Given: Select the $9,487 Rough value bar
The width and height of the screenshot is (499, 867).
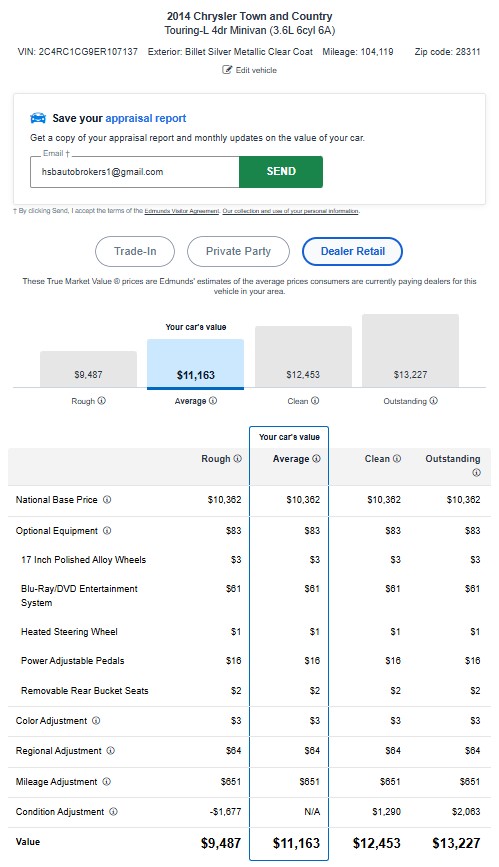Looking at the screenshot, I should (89, 369).
